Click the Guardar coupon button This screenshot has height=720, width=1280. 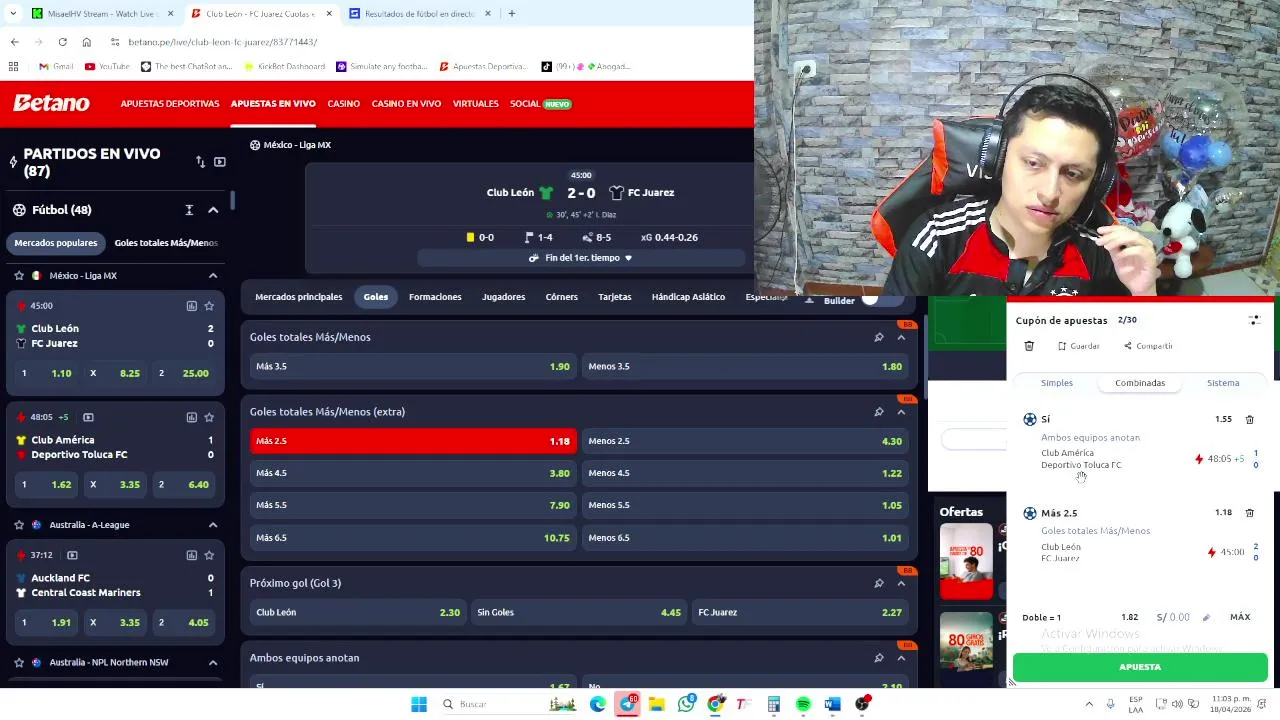(1078, 346)
